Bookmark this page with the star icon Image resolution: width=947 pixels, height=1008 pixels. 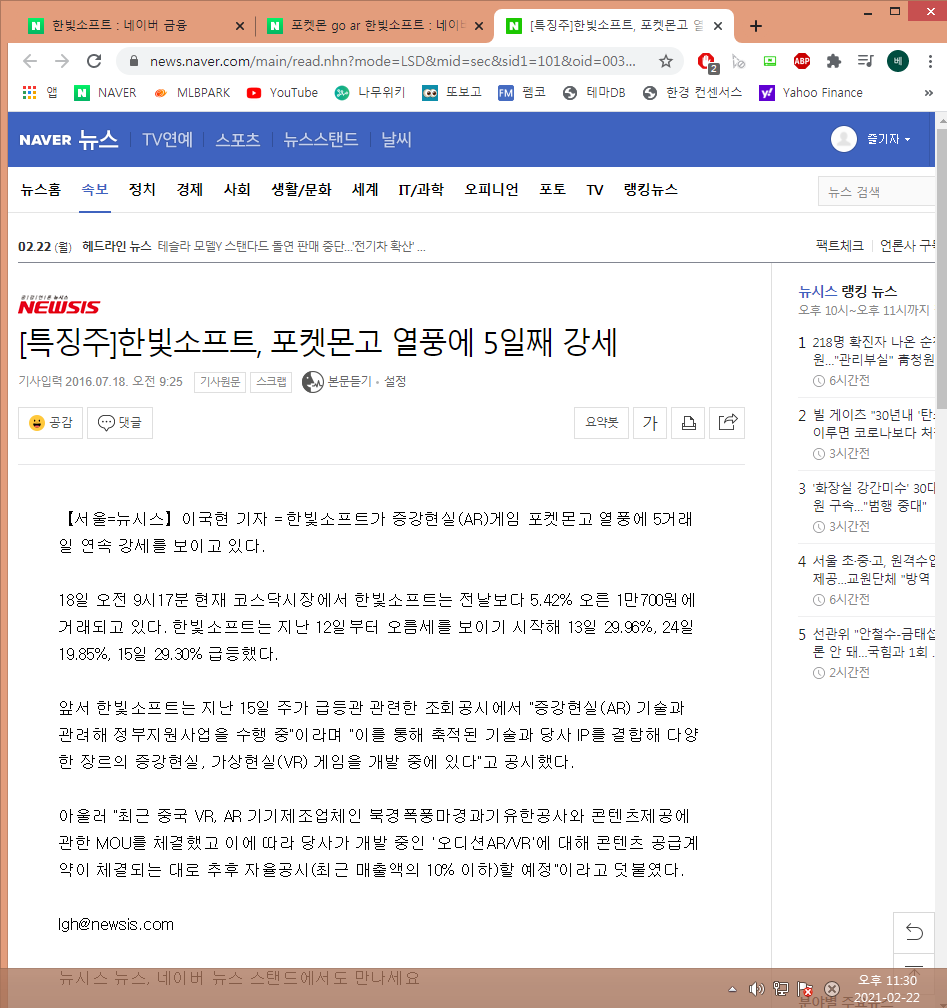point(665,61)
